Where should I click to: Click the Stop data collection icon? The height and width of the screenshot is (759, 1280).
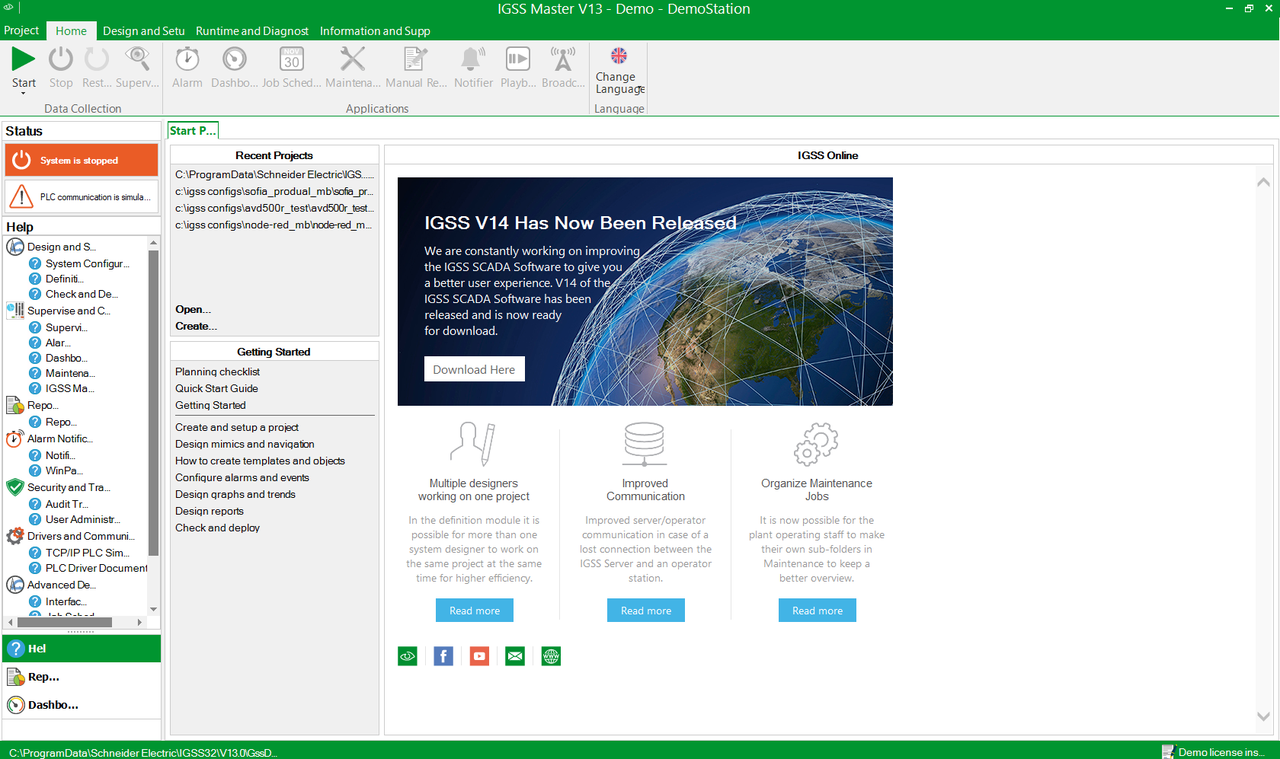coord(61,59)
